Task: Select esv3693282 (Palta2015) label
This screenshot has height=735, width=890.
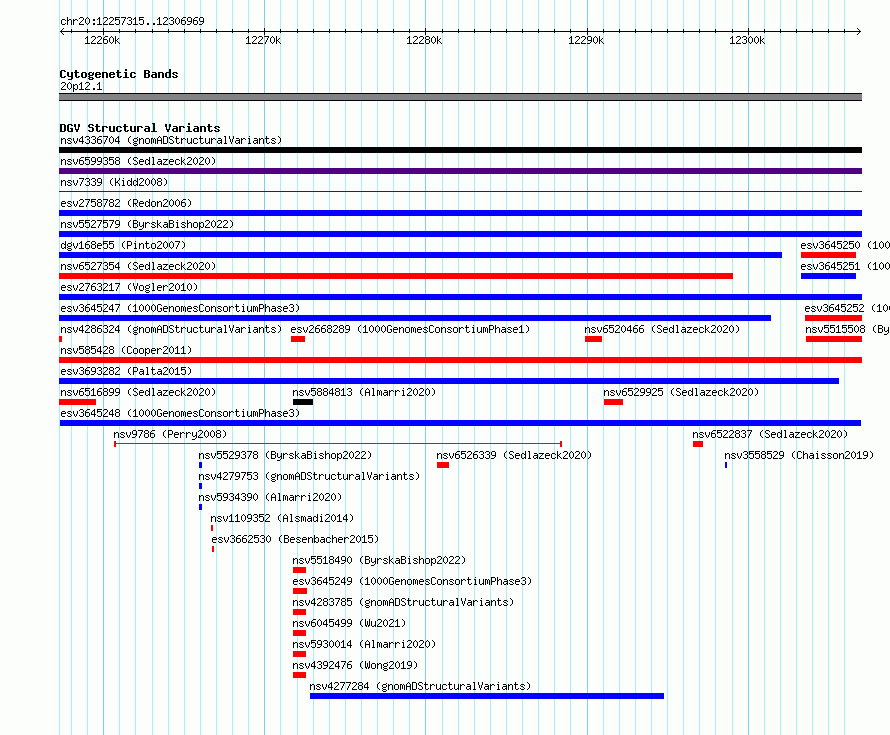Action: (x=126, y=371)
